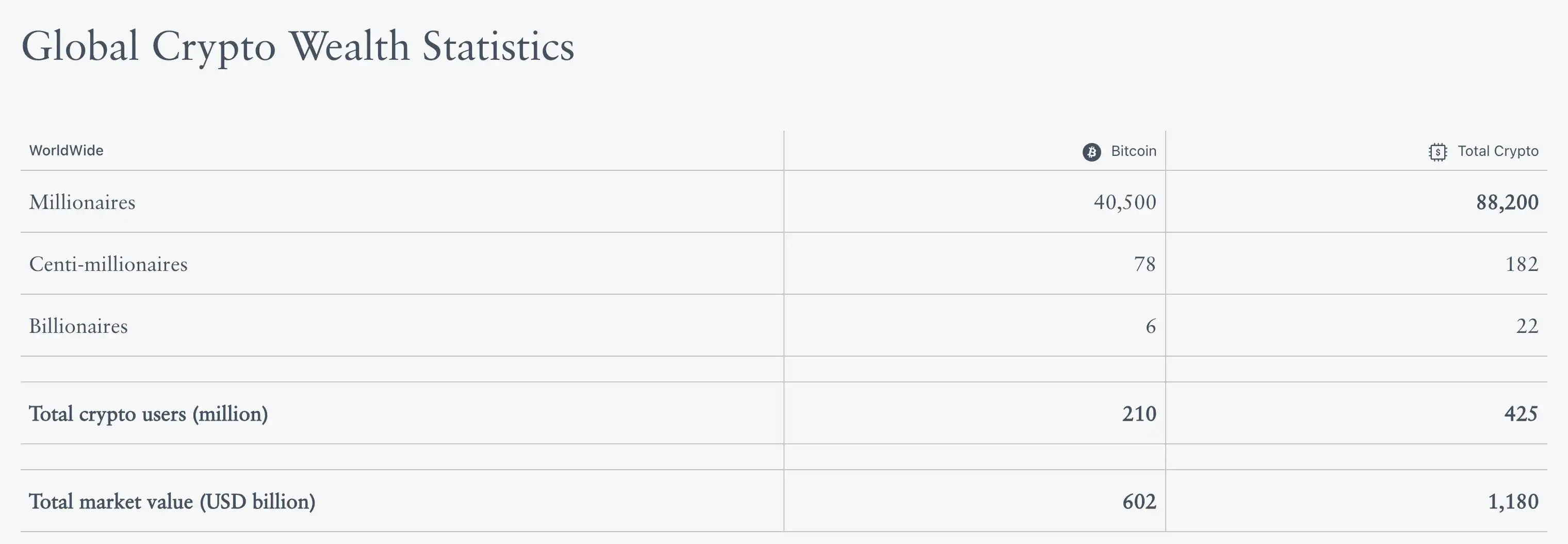1568x544 pixels.
Task: Click the Total crypto users (million) label
Action: tap(149, 414)
